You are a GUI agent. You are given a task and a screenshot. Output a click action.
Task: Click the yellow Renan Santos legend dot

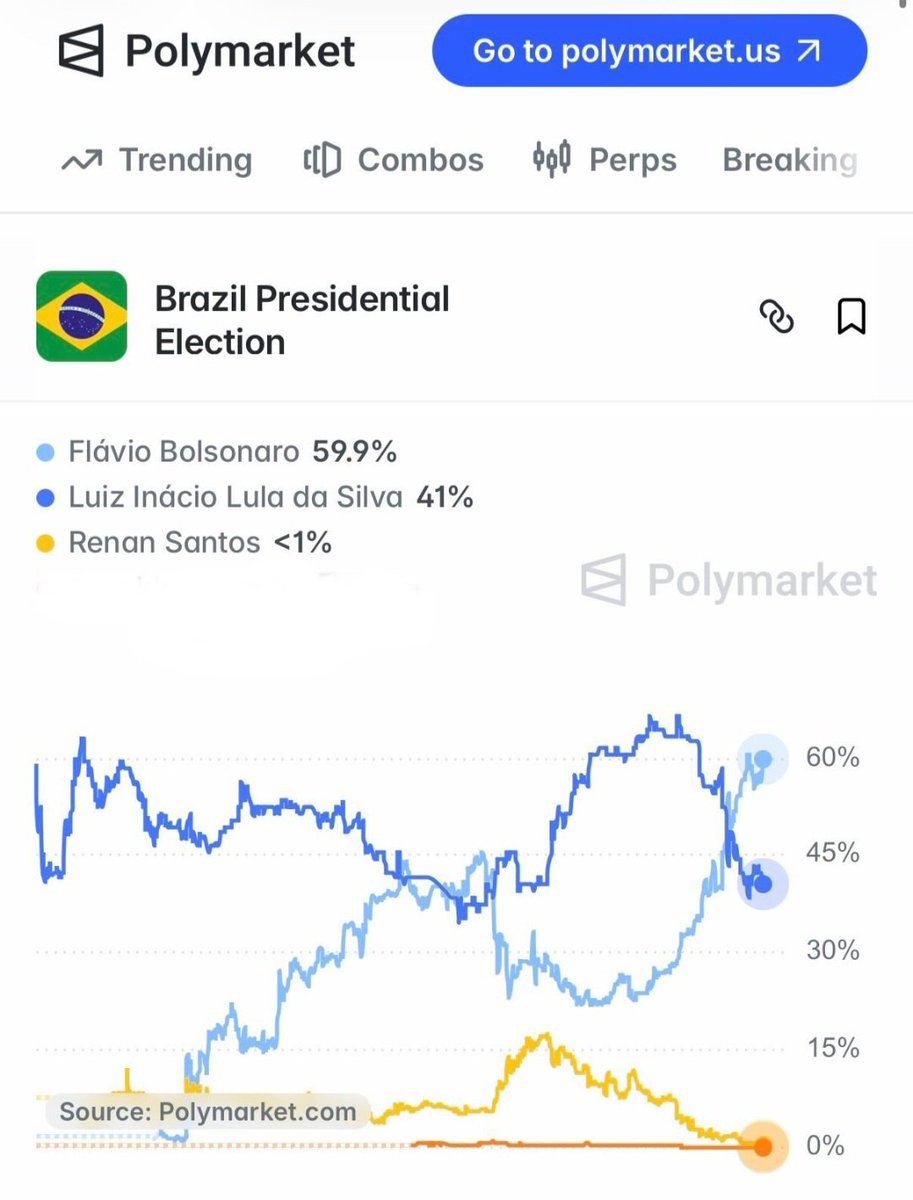point(45,544)
